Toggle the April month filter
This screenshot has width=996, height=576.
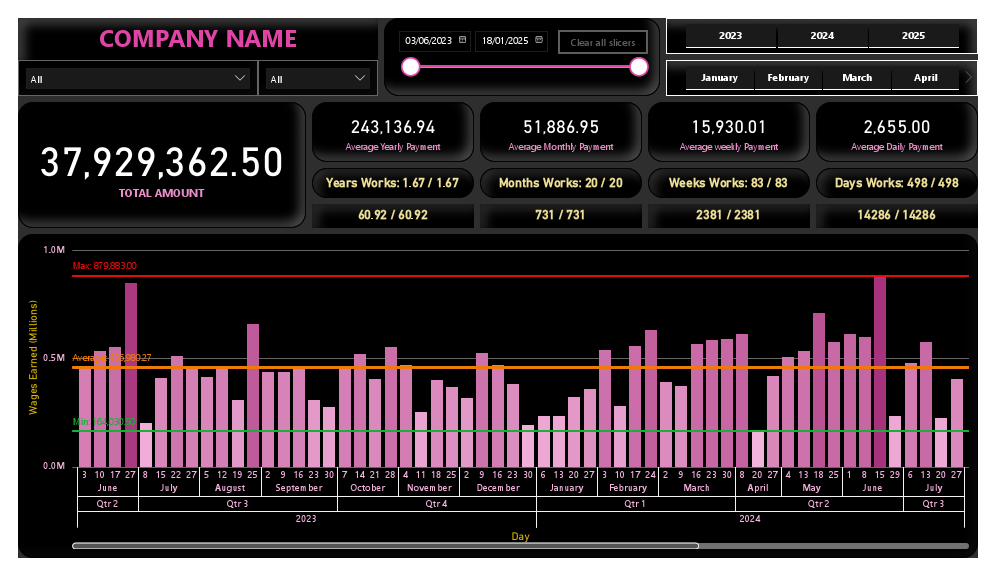[x=925, y=77]
